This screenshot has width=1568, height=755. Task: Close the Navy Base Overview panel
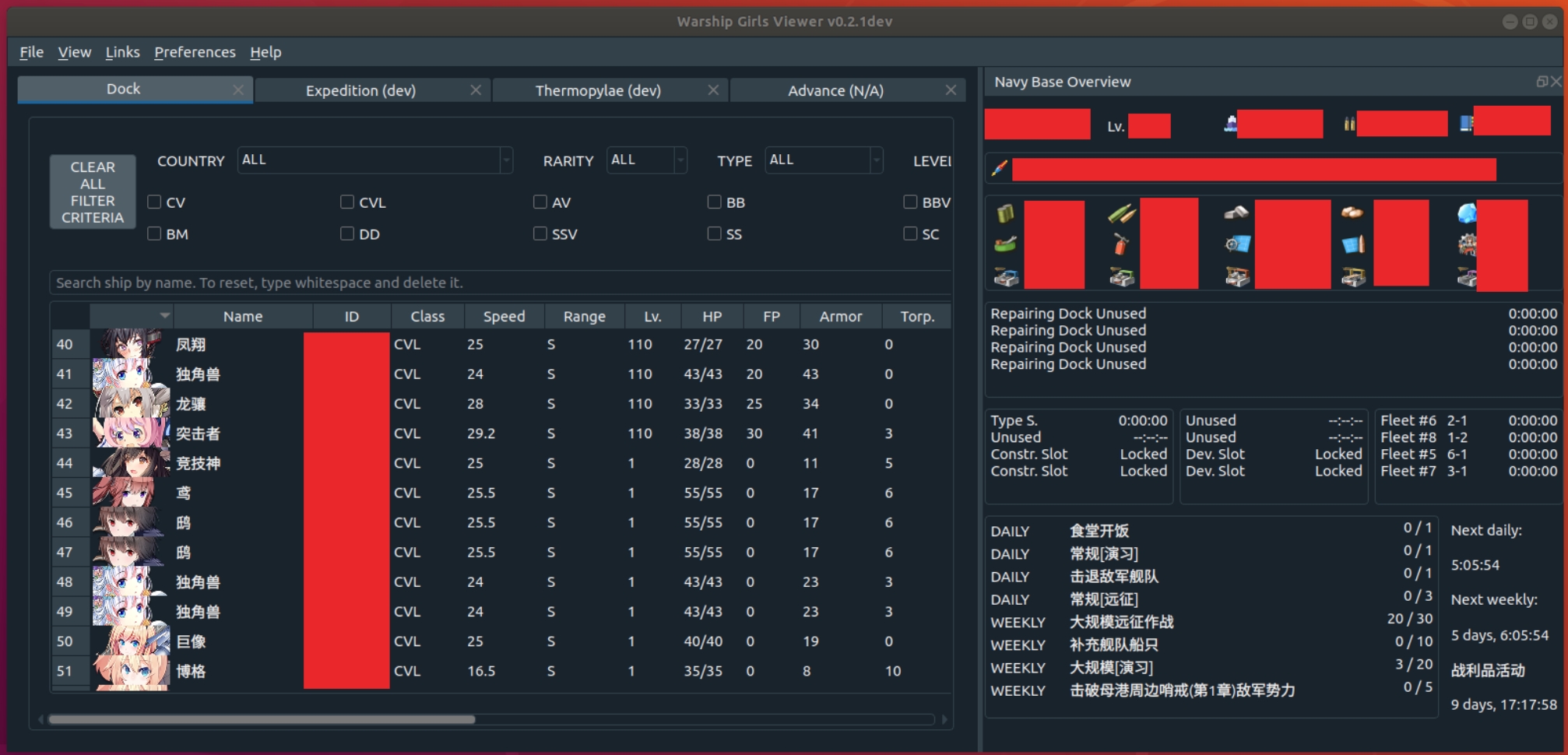coord(1556,82)
